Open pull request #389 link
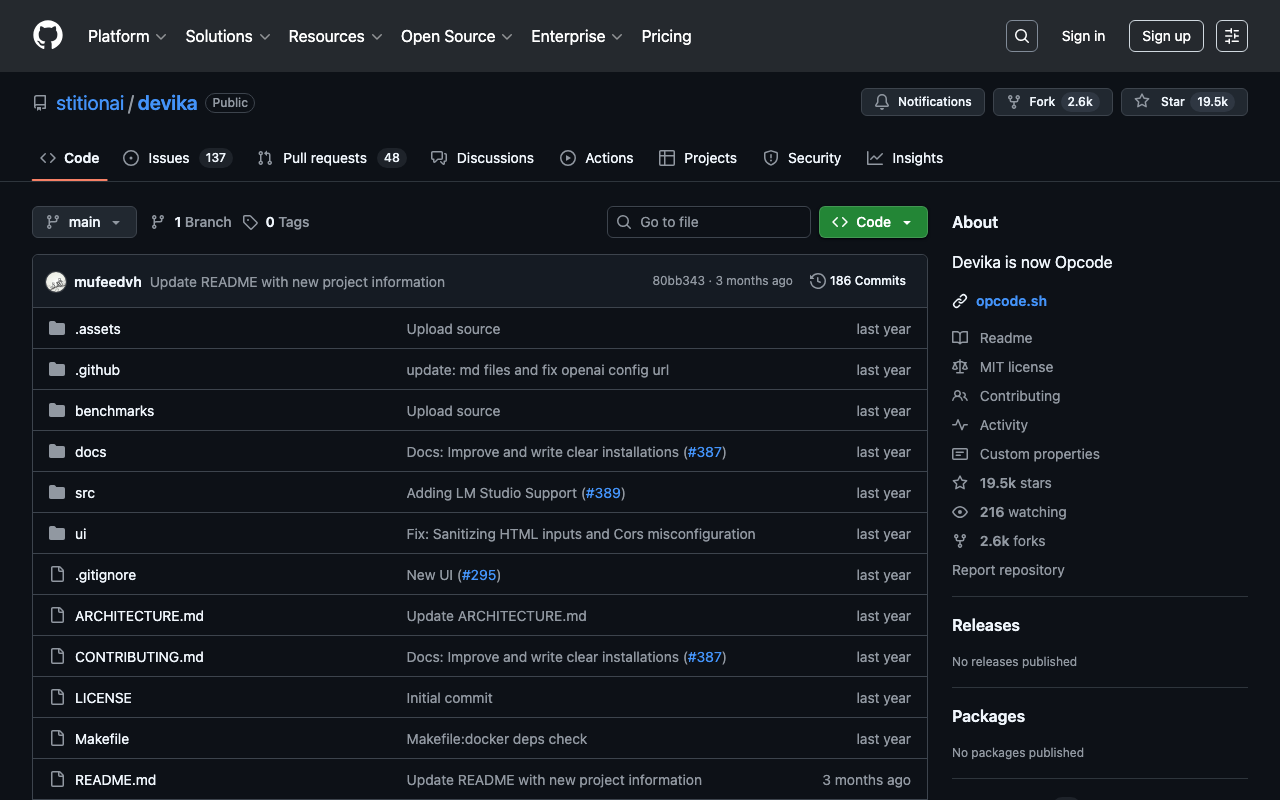This screenshot has width=1280, height=800. click(x=603, y=493)
